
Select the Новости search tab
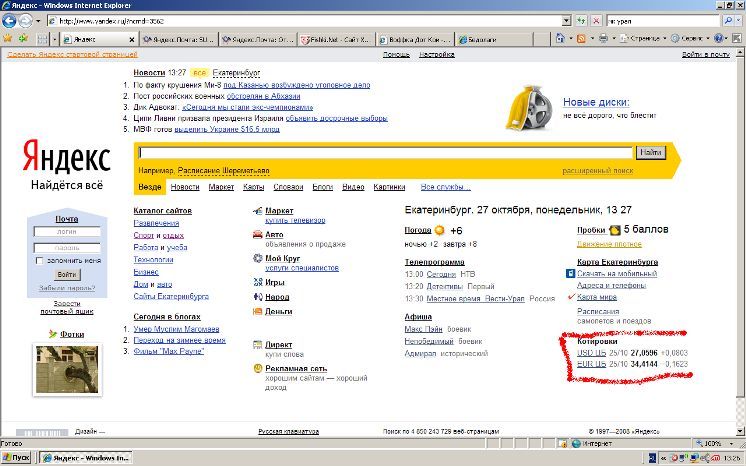[185, 187]
